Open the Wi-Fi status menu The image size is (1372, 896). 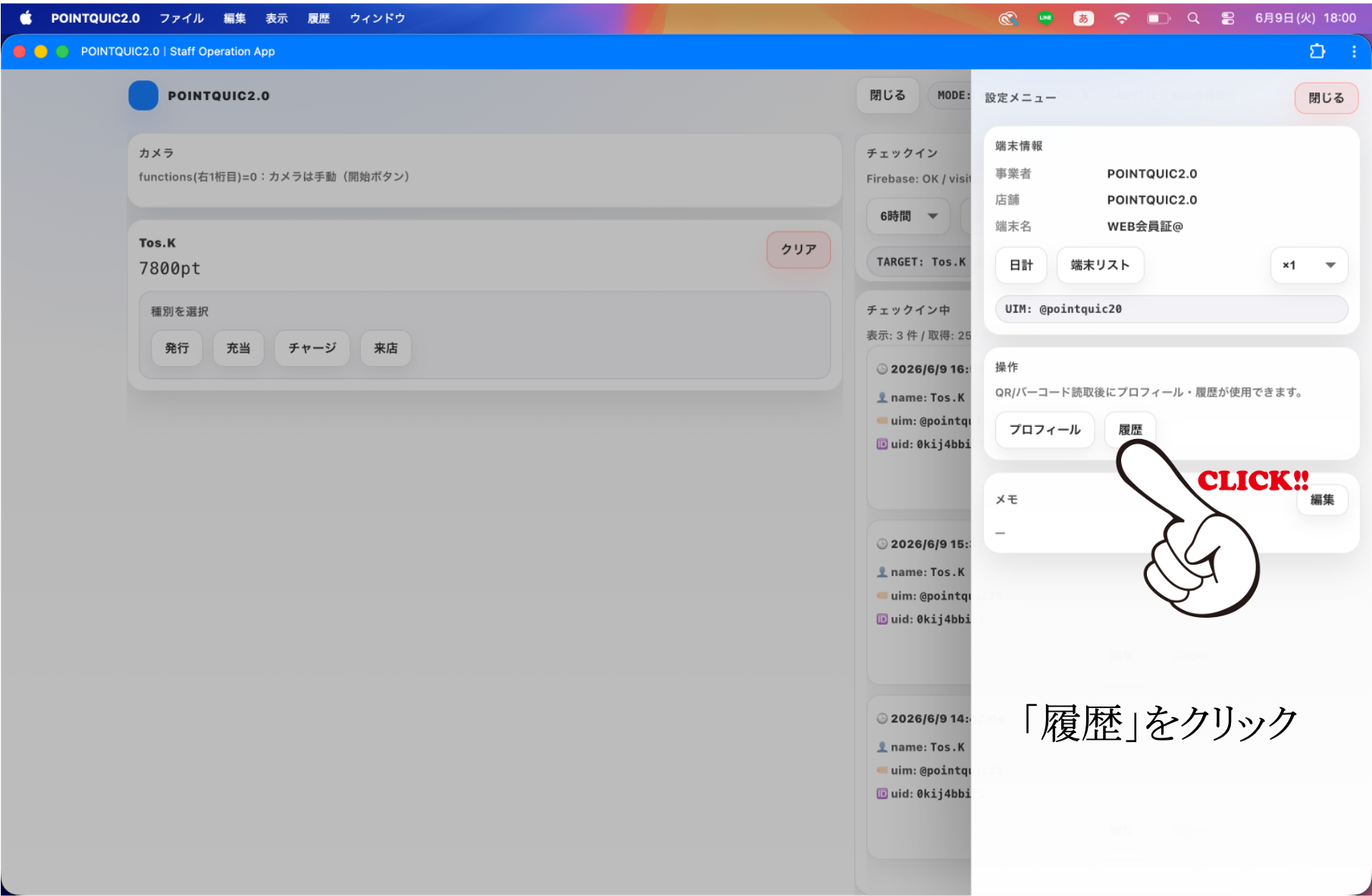1122,18
